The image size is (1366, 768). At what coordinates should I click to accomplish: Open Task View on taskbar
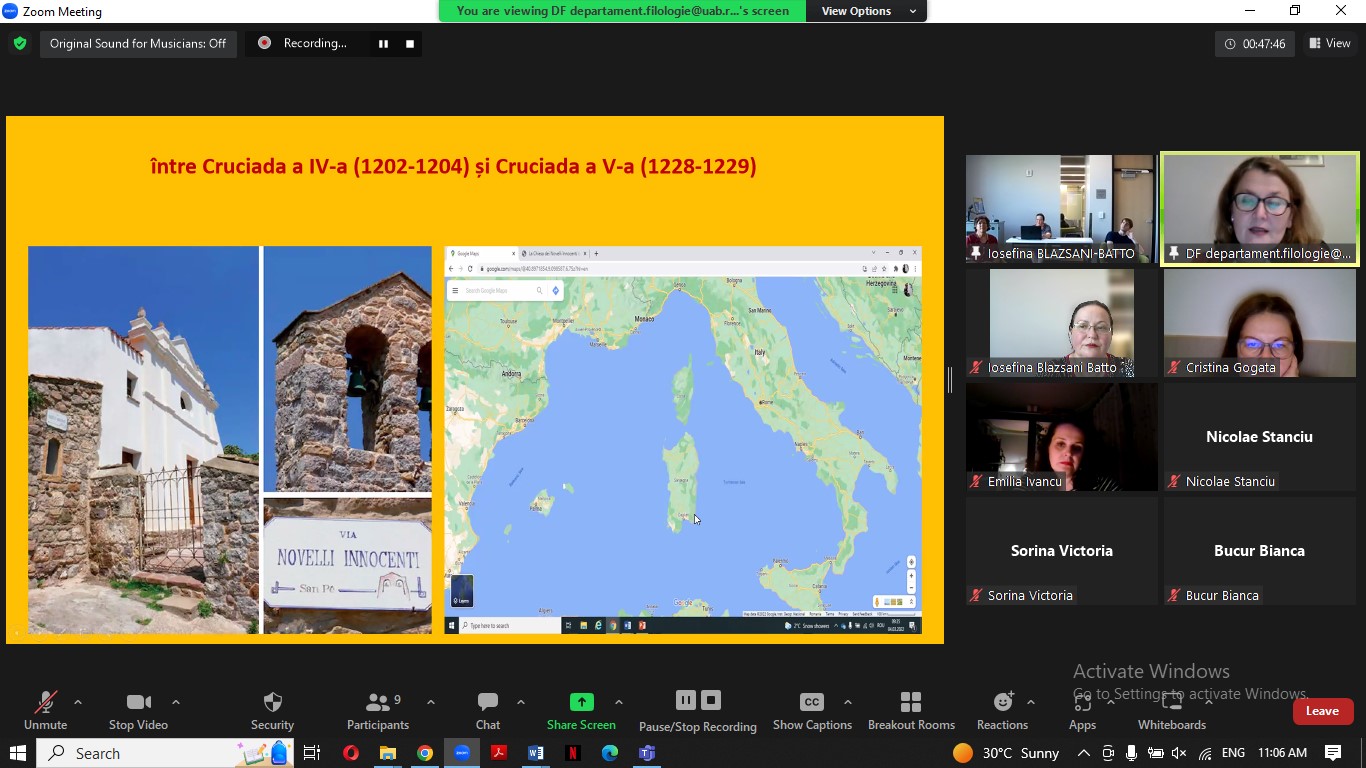(x=312, y=753)
